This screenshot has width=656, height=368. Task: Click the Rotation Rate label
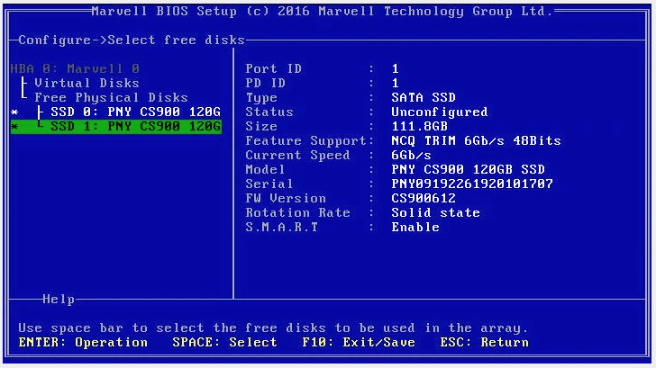pos(297,212)
